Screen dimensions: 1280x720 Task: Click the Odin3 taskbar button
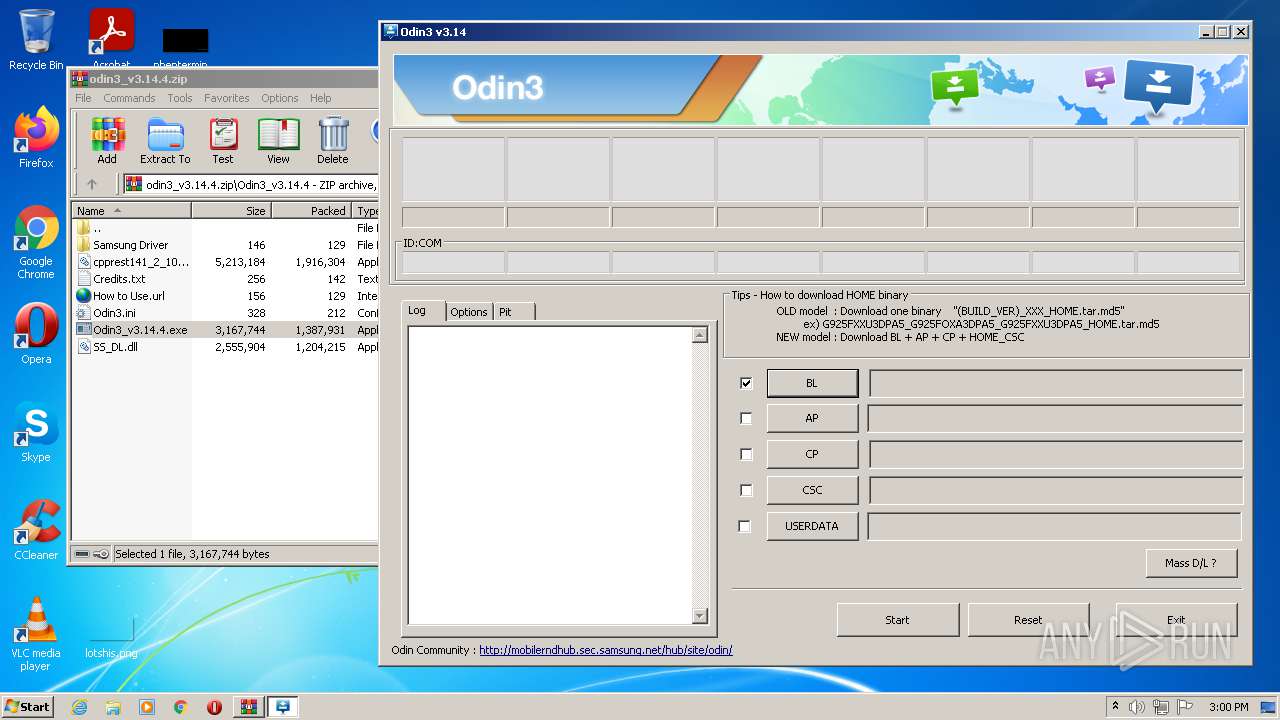tap(283, 707)
